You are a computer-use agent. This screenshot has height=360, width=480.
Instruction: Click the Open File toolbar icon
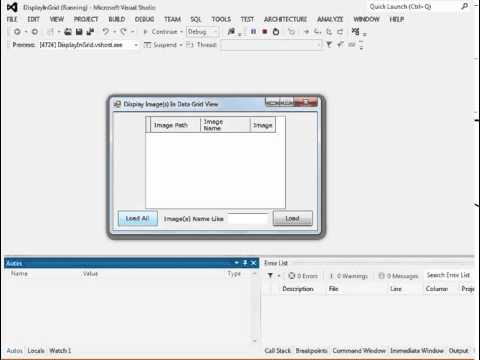[x=68, y=32]
